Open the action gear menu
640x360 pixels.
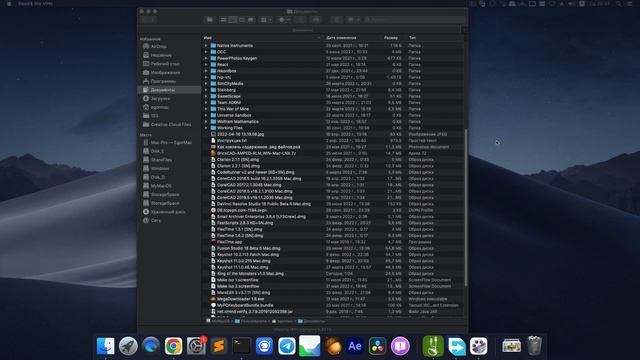pos(284,20)
